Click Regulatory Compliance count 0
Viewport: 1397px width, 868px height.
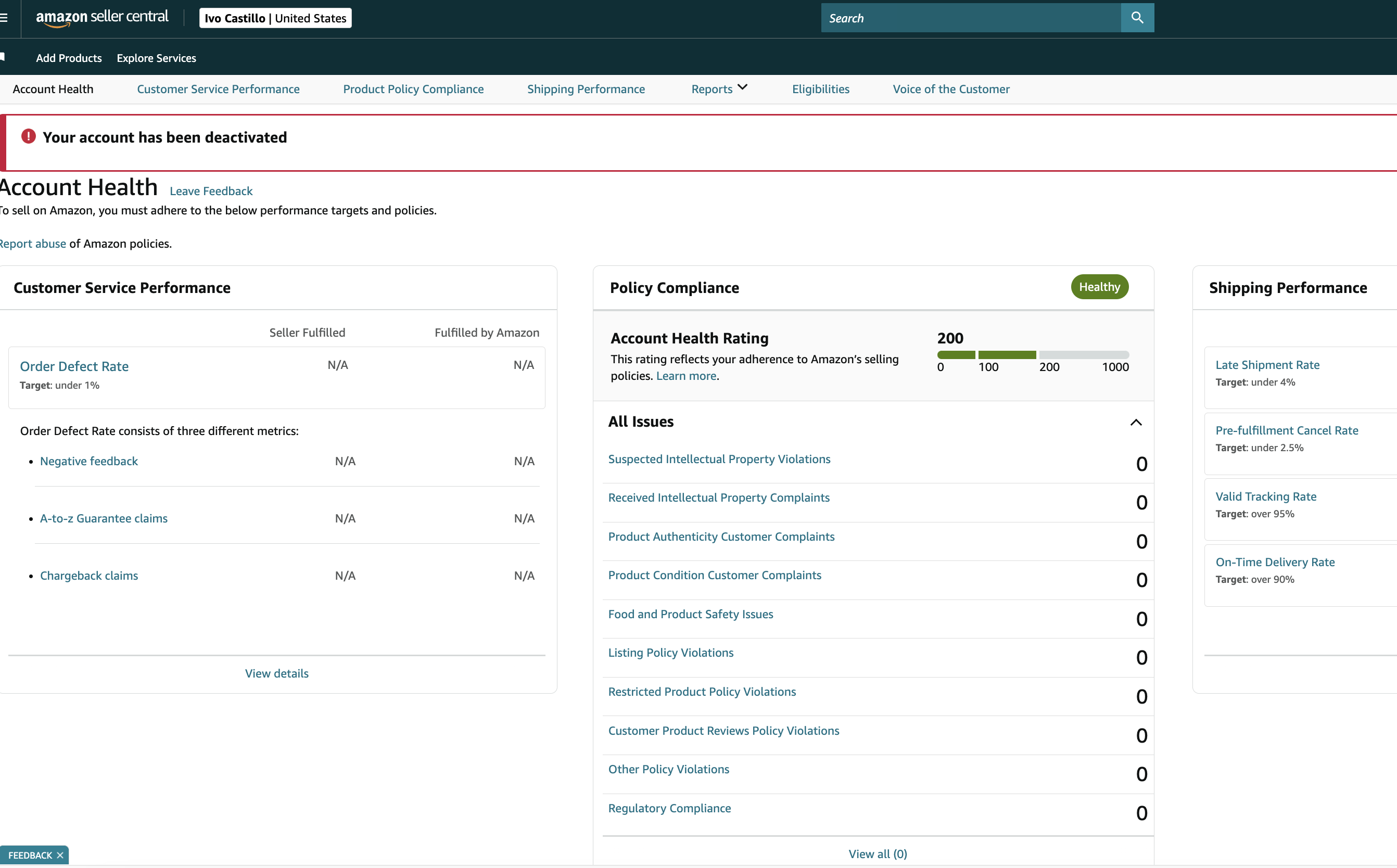(1141, 812)
